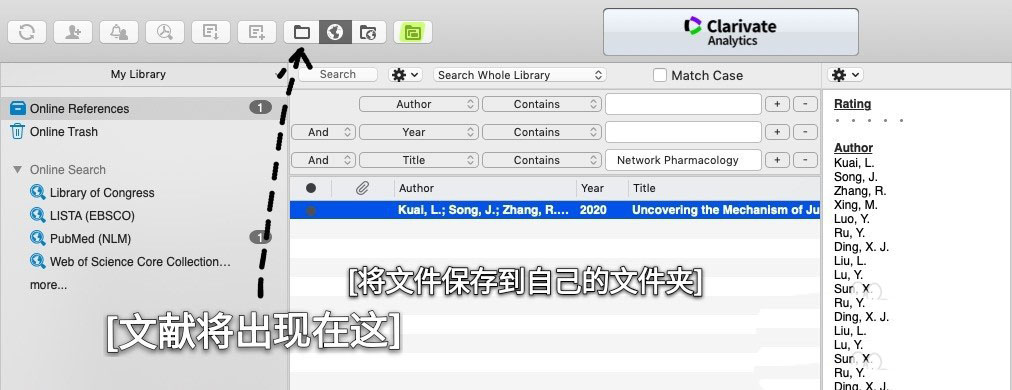Click the New Reference icon
Image resolution: width=1012 pixels, height=390 pixels.
pyautogui.click(x=257, y=32)
